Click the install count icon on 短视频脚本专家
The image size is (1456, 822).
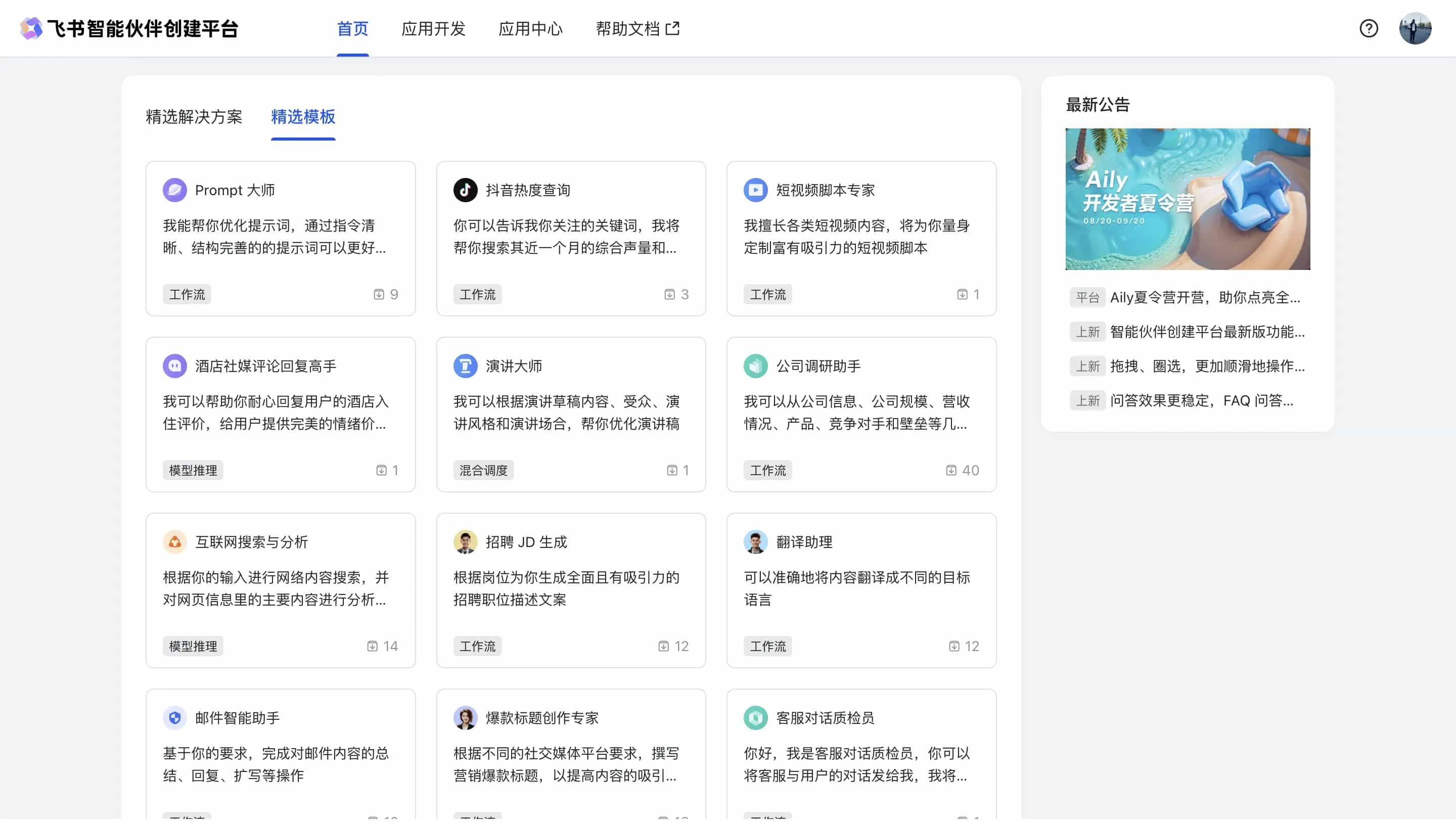click(x=962, y=295)
